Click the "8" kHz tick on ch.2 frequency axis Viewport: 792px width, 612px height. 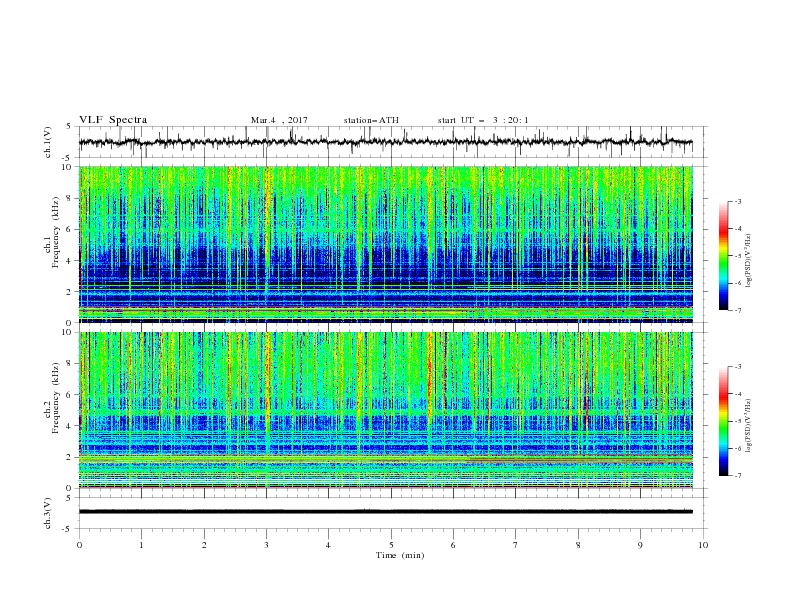pyautogui.click(x=70, y=364)
